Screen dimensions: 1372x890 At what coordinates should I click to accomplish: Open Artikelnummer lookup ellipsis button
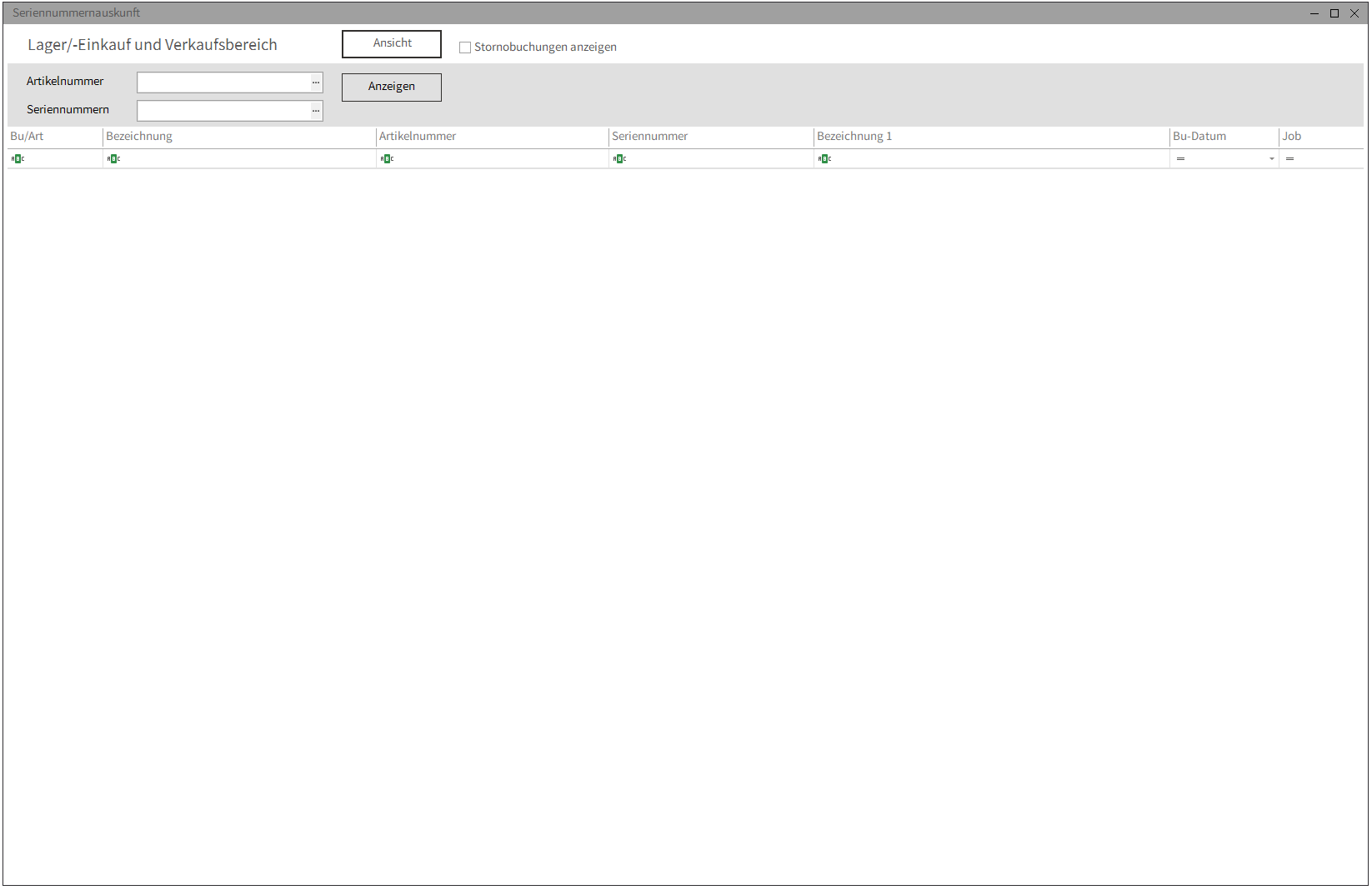click(x=316, y=82)
